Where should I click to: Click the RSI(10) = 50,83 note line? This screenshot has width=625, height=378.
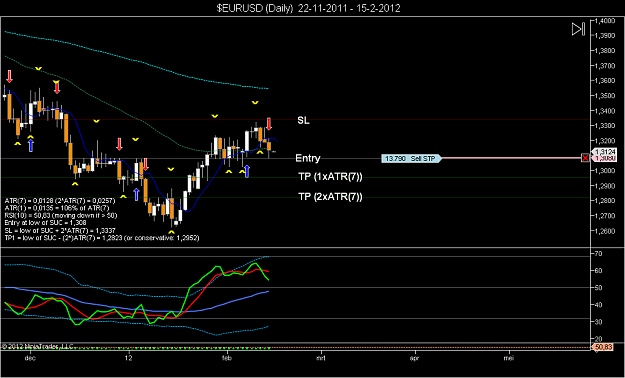coord(62,215)
